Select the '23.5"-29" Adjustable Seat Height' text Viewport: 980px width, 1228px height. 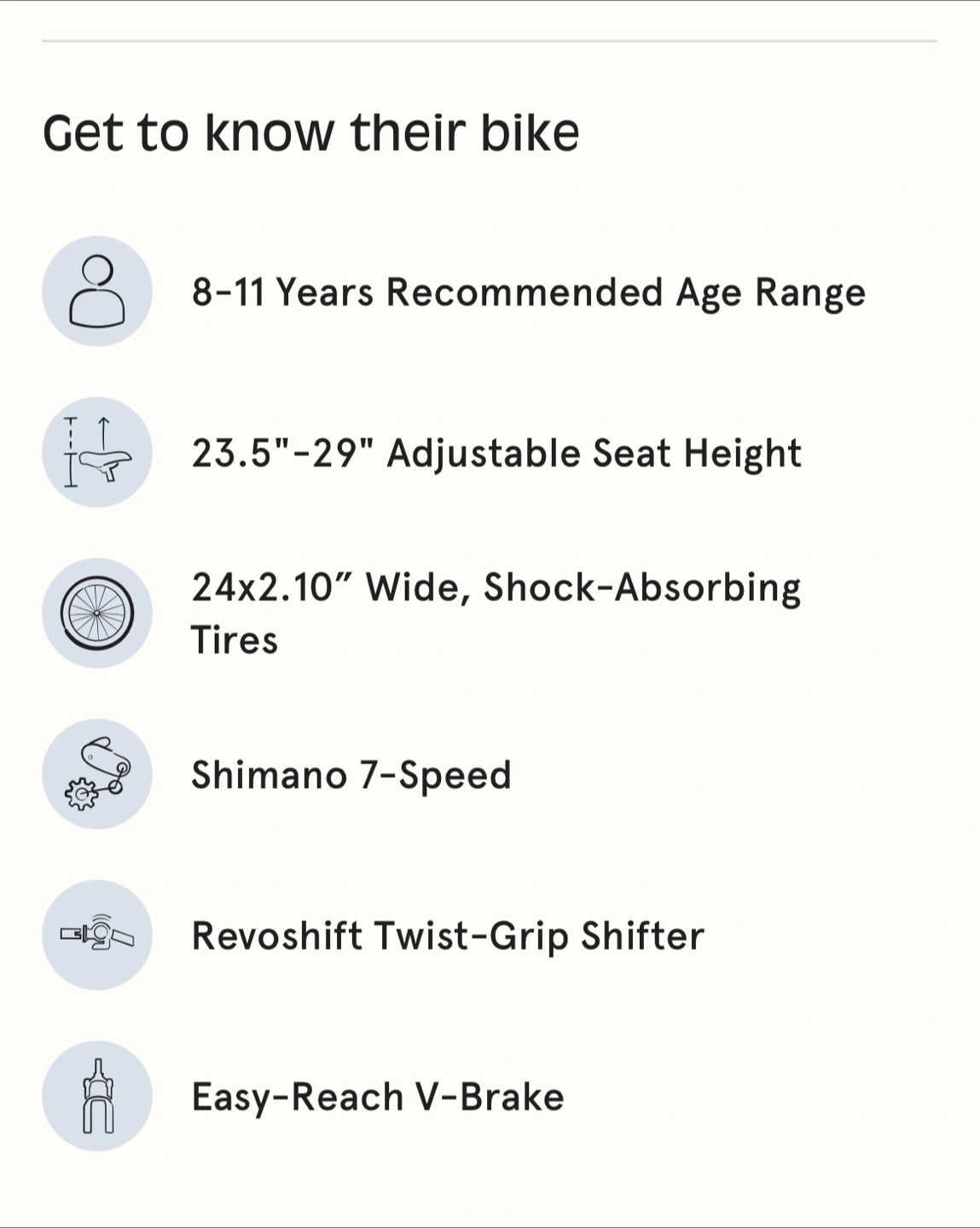pyautogui.click(x=496, y=453)
